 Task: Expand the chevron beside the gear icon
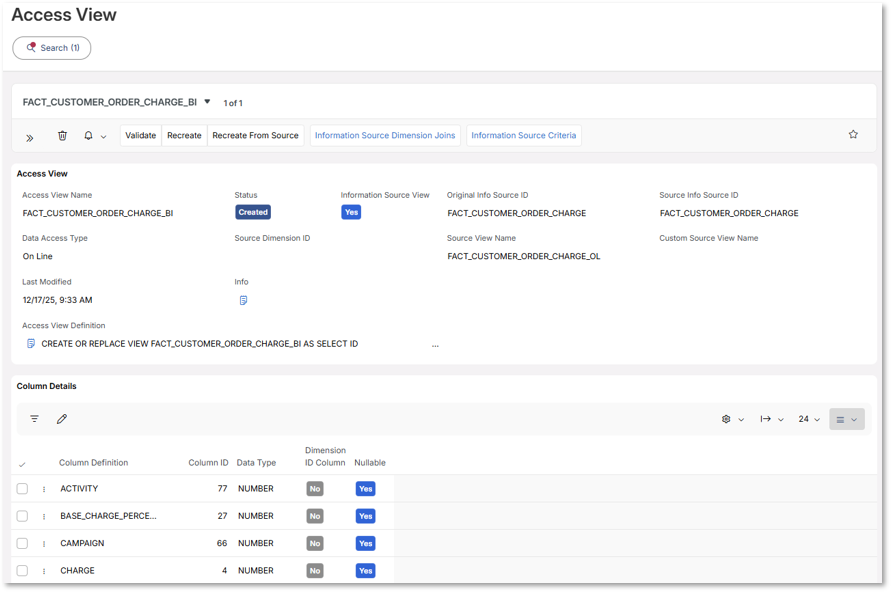tap(741, 420)
